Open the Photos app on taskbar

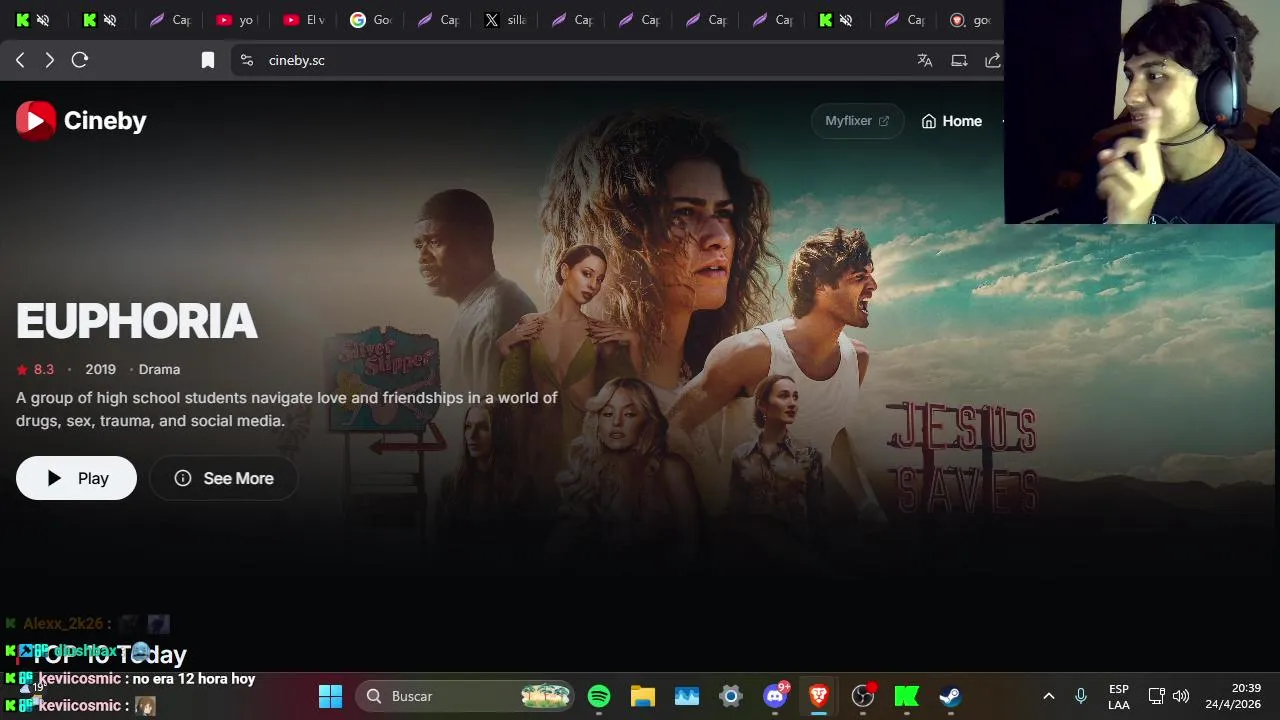(687, 696)
